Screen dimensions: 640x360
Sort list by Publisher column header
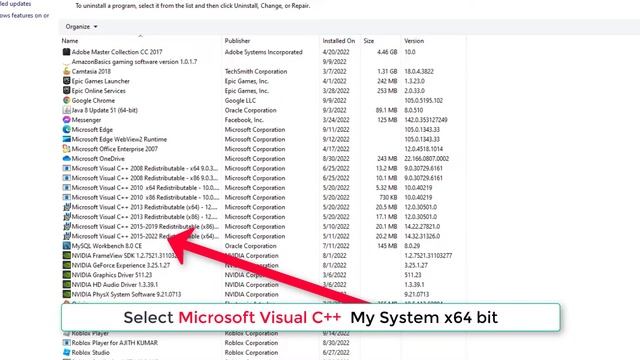237,41
